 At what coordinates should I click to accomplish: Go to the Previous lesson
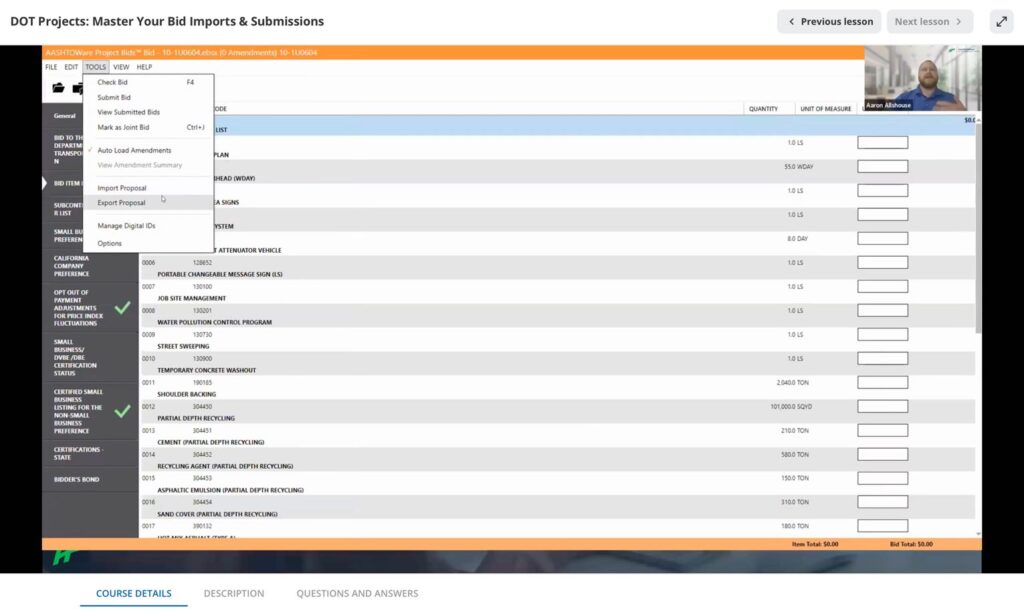[x=829, y=21]
